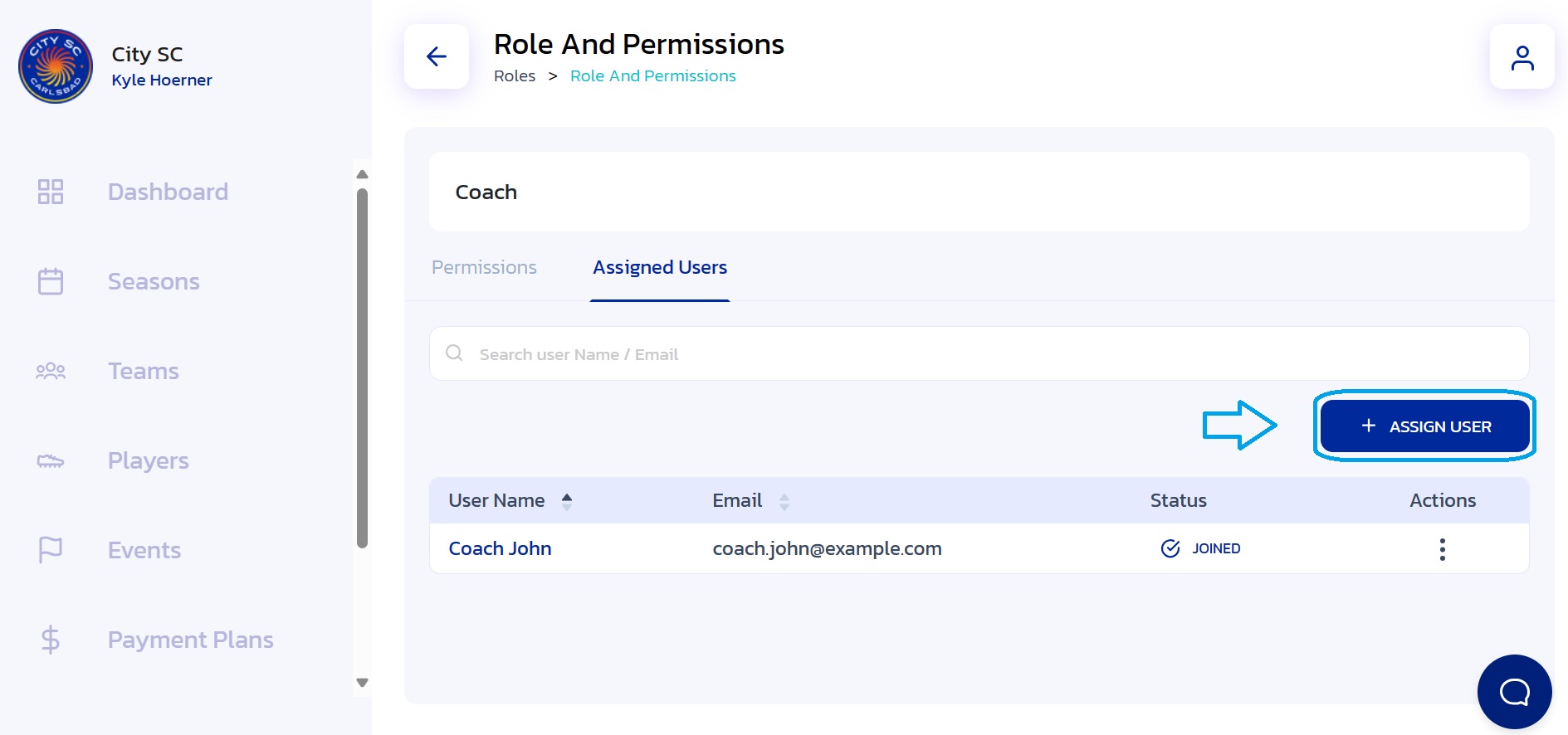Click the back arrow button
Screen dimensions: 1568x735
[x=437, y=56]
